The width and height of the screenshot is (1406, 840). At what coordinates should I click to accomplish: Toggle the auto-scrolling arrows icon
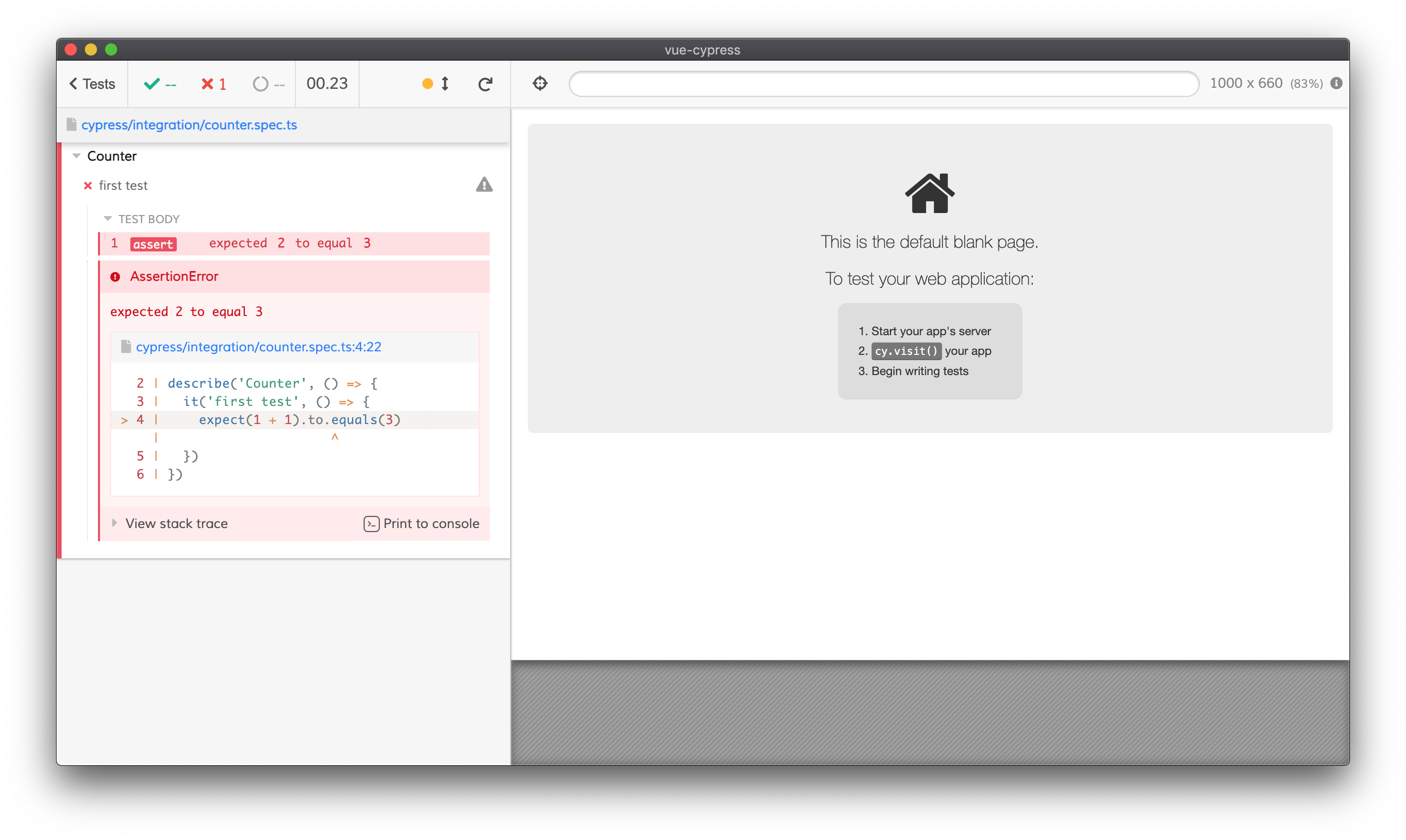coord(445,84)
